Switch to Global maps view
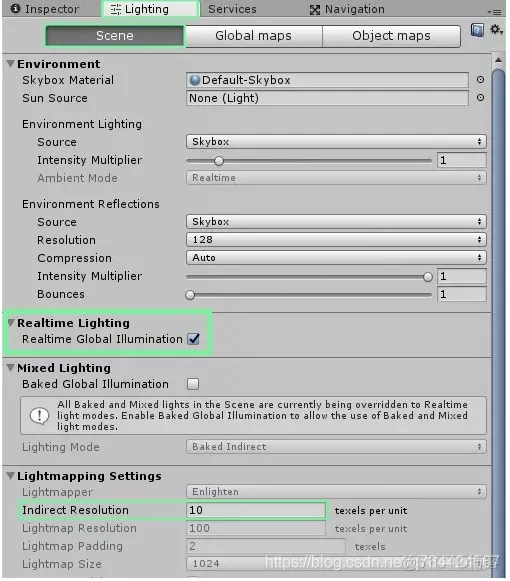 coord(254,36)
